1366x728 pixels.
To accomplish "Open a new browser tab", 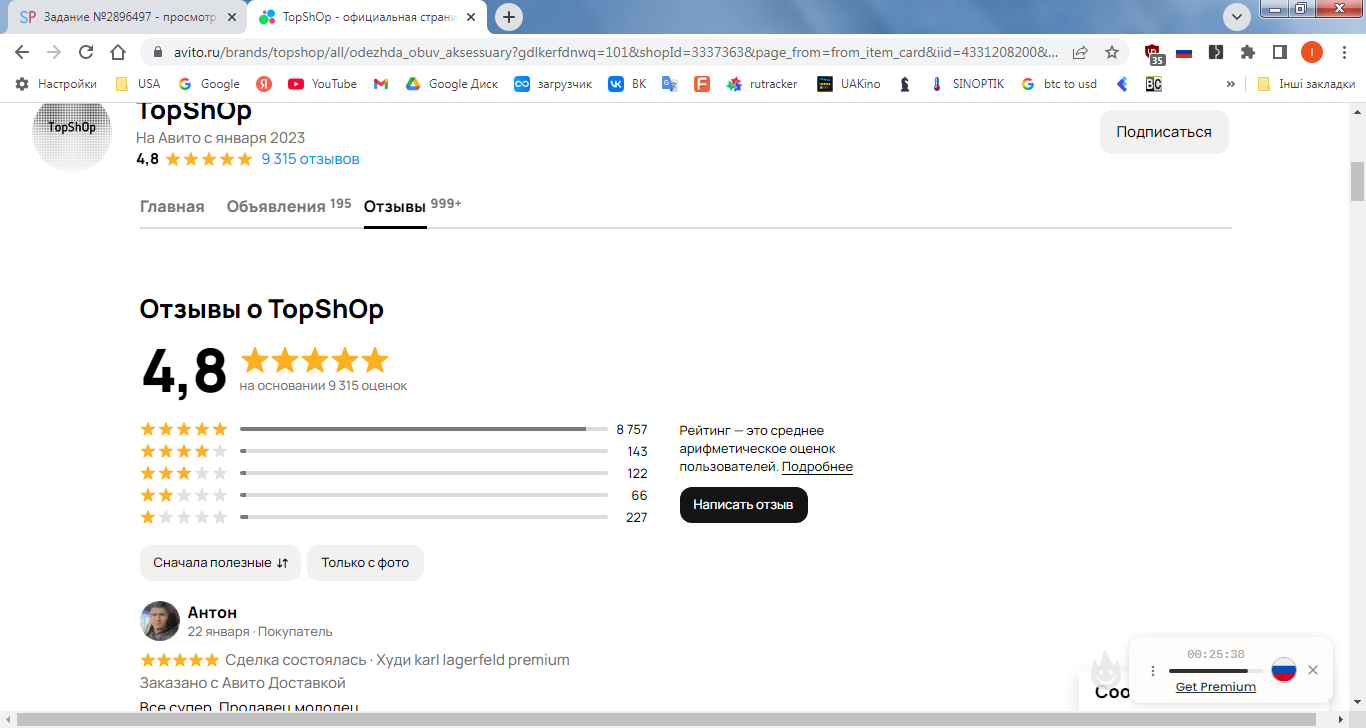I will tap(509, 17).
